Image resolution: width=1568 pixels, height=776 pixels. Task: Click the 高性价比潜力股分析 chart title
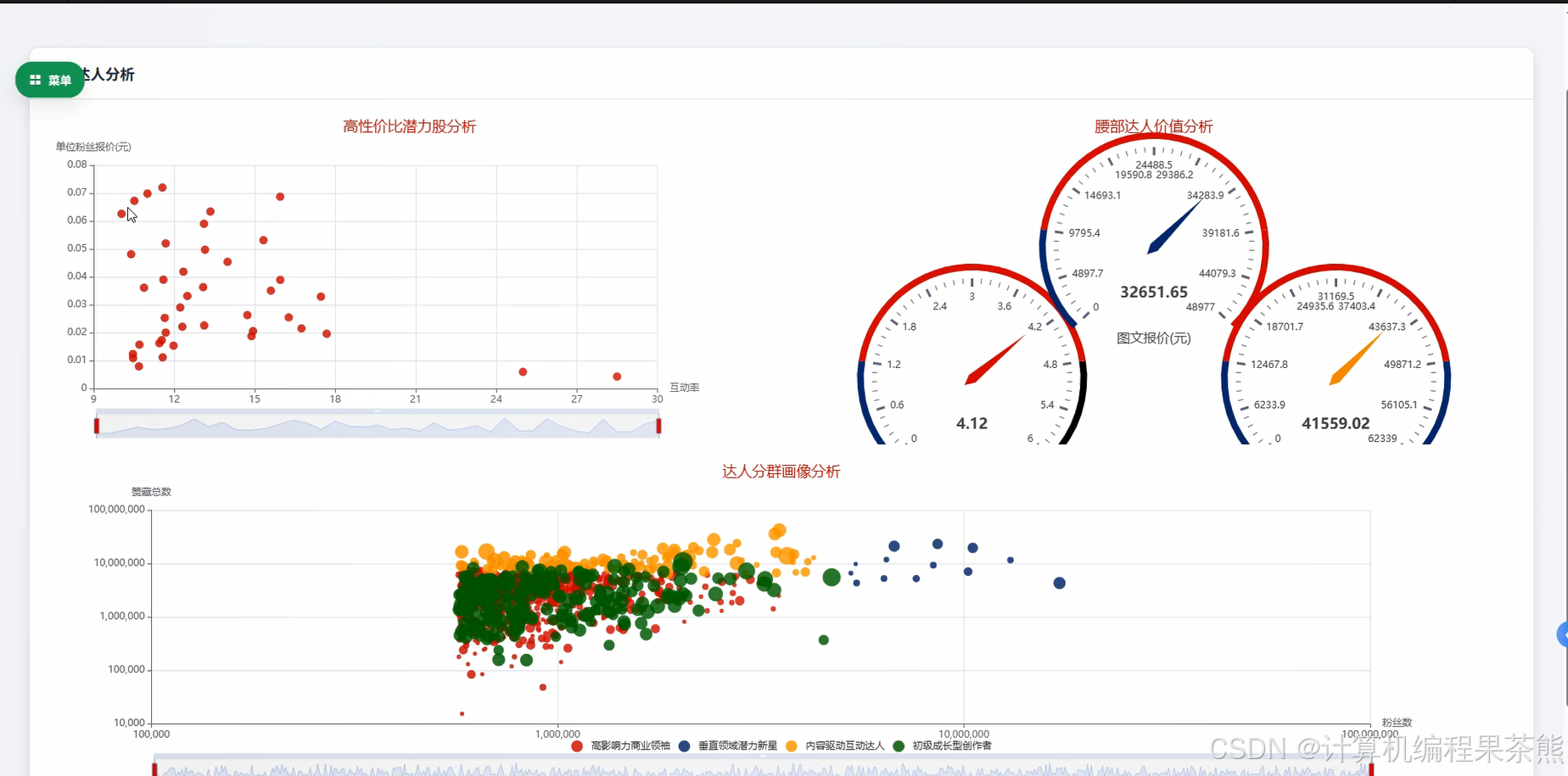click(409, 126)
